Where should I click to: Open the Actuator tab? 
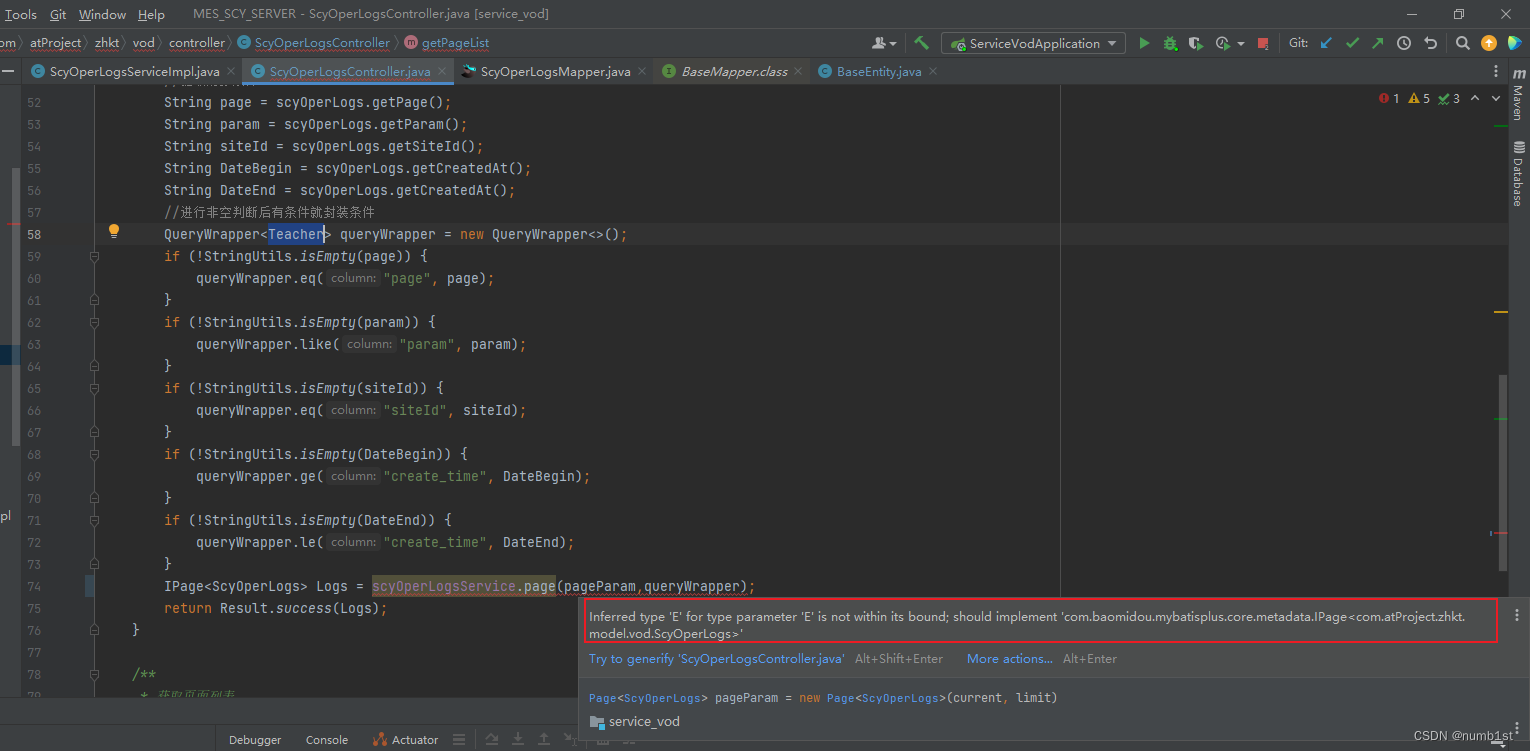pos(405,740)
